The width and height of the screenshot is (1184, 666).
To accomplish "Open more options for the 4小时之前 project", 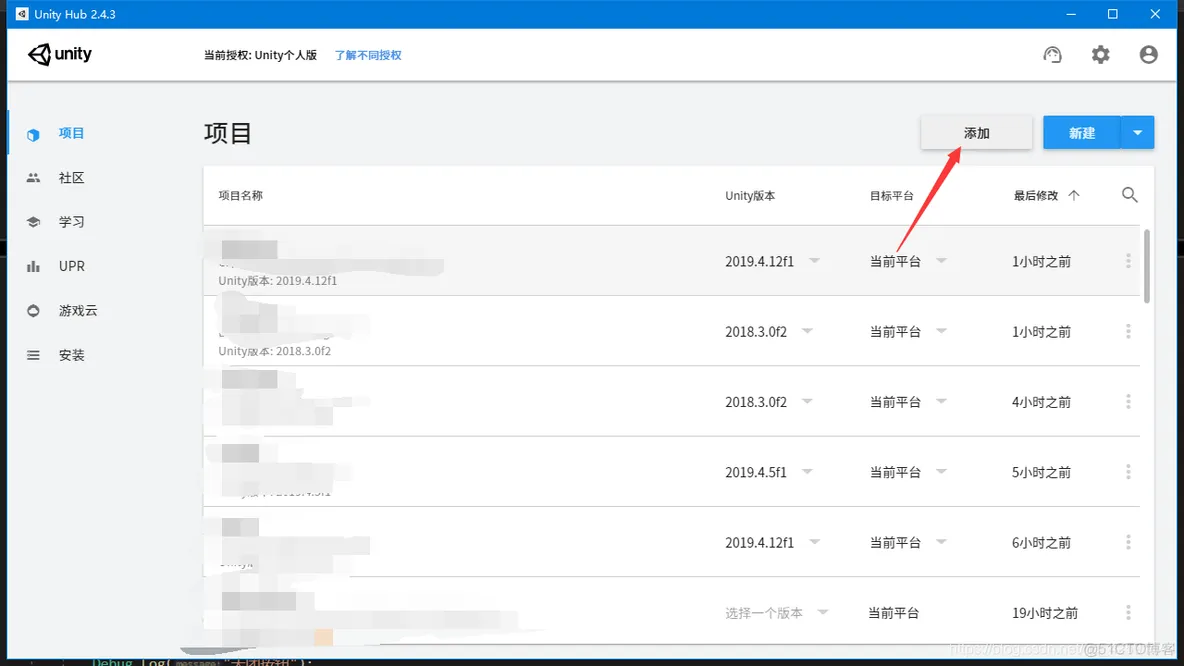I will tap(1128, 402).
